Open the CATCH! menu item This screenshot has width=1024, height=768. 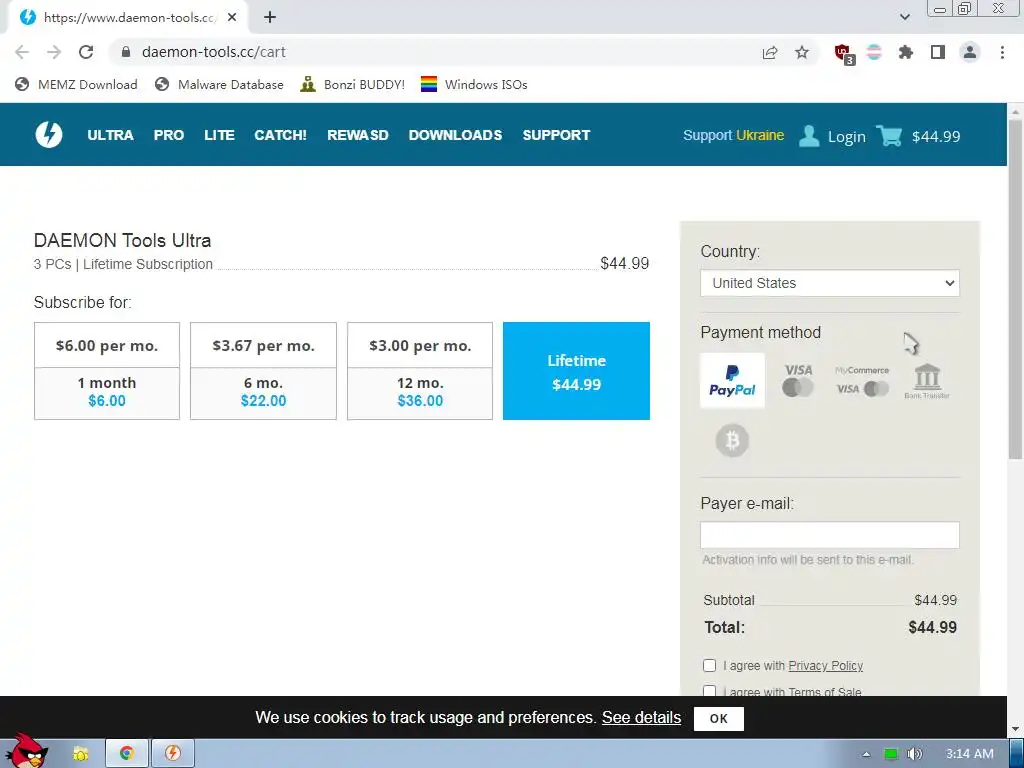(280, 135)
